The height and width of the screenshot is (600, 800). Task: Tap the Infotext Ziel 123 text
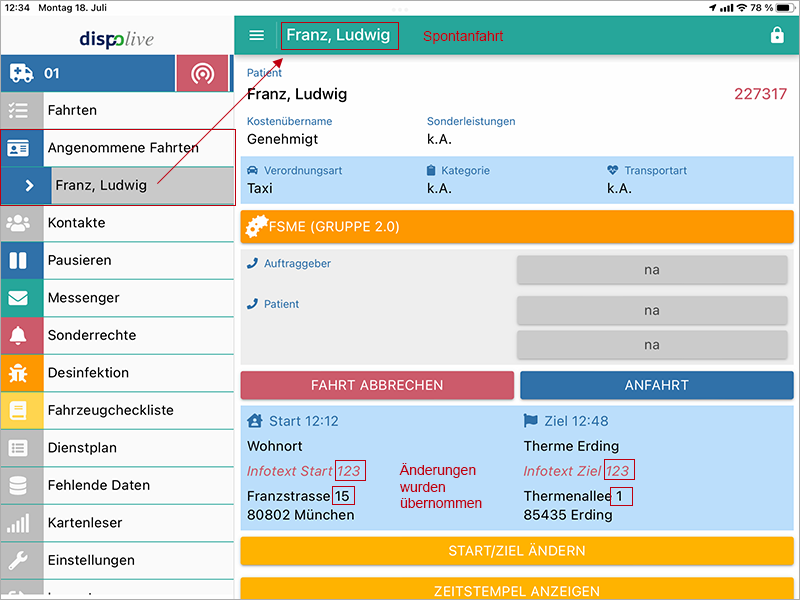pos(576,471)
